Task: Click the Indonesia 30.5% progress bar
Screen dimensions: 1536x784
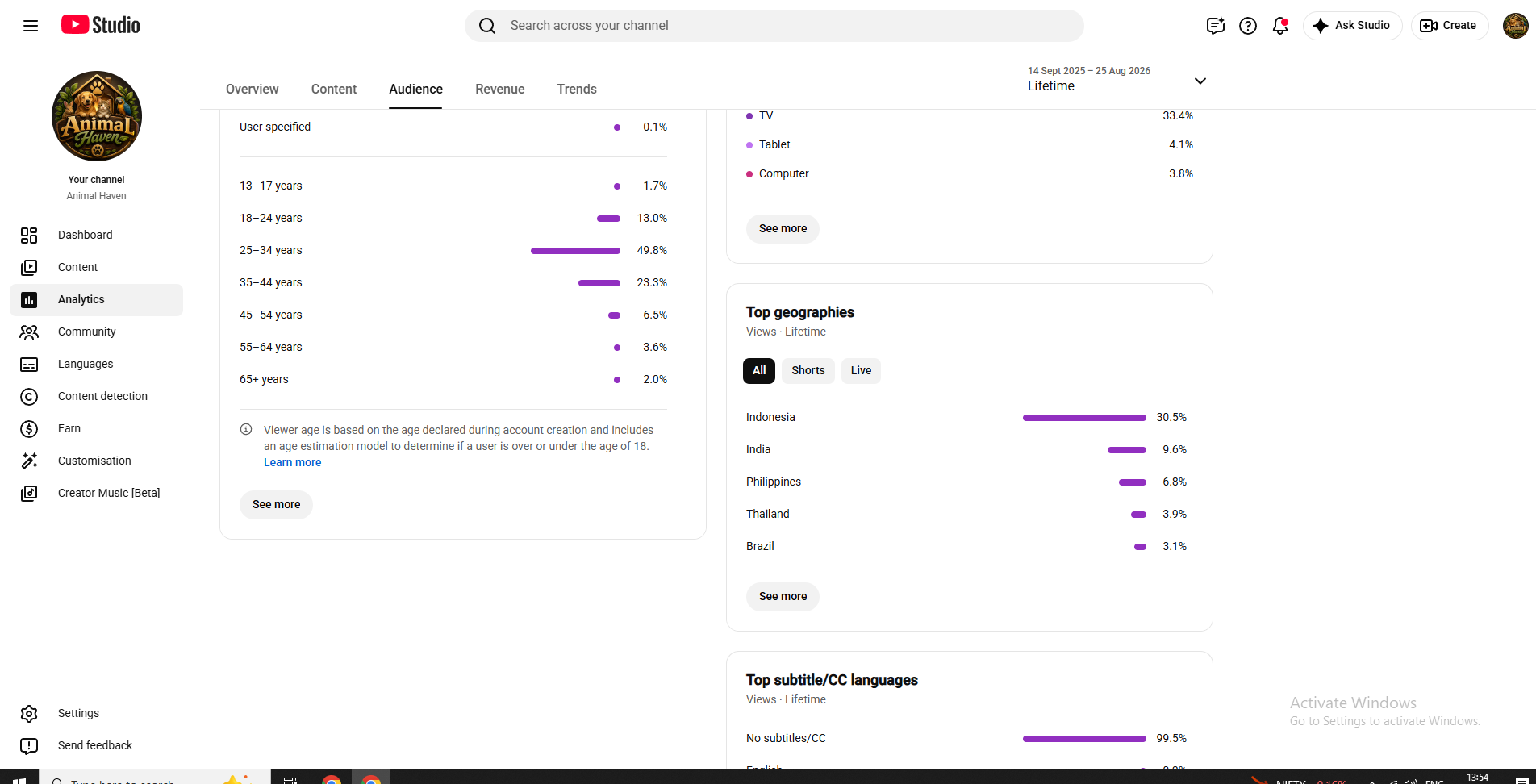Action: 1084,418
